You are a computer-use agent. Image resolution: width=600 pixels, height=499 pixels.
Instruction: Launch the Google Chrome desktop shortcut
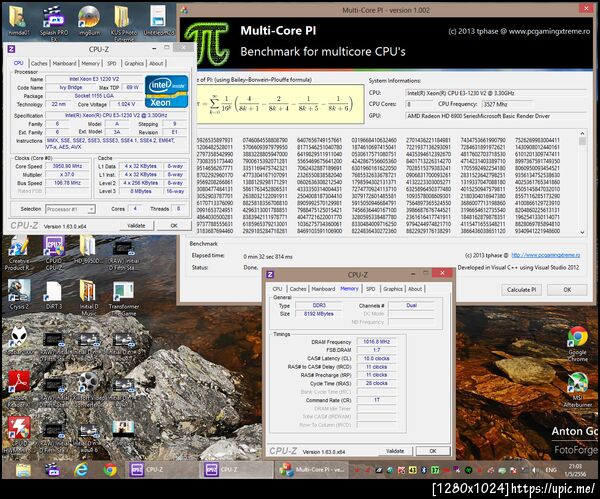(x=578, y=344)
